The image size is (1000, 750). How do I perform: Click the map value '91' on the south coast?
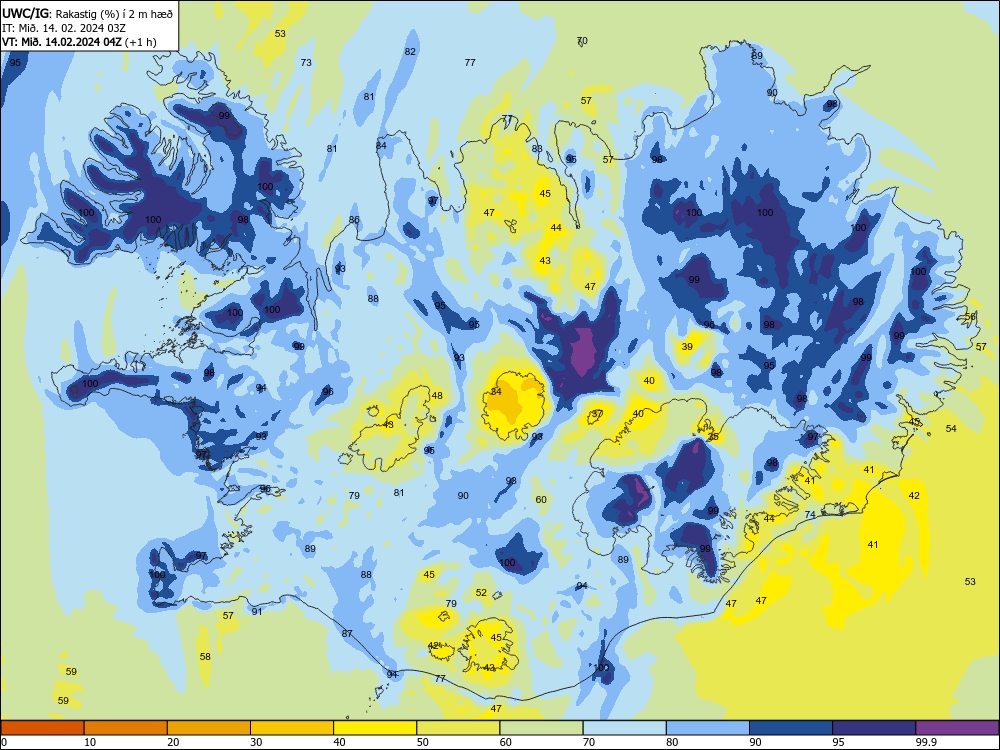click(257, 612)
